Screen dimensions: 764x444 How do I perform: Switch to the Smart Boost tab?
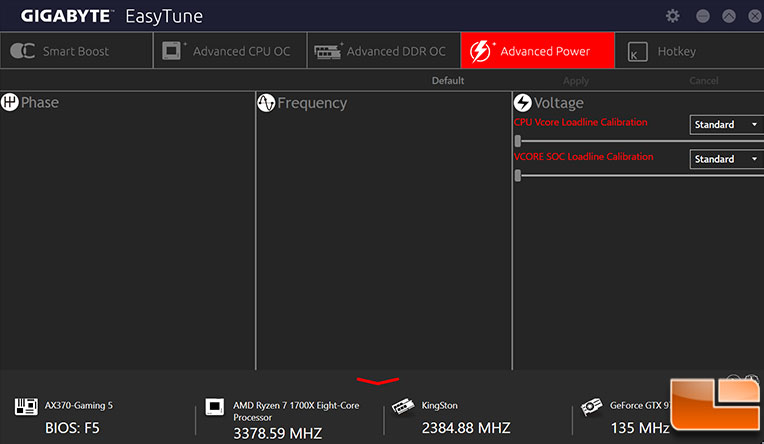(x=76, y=51)
